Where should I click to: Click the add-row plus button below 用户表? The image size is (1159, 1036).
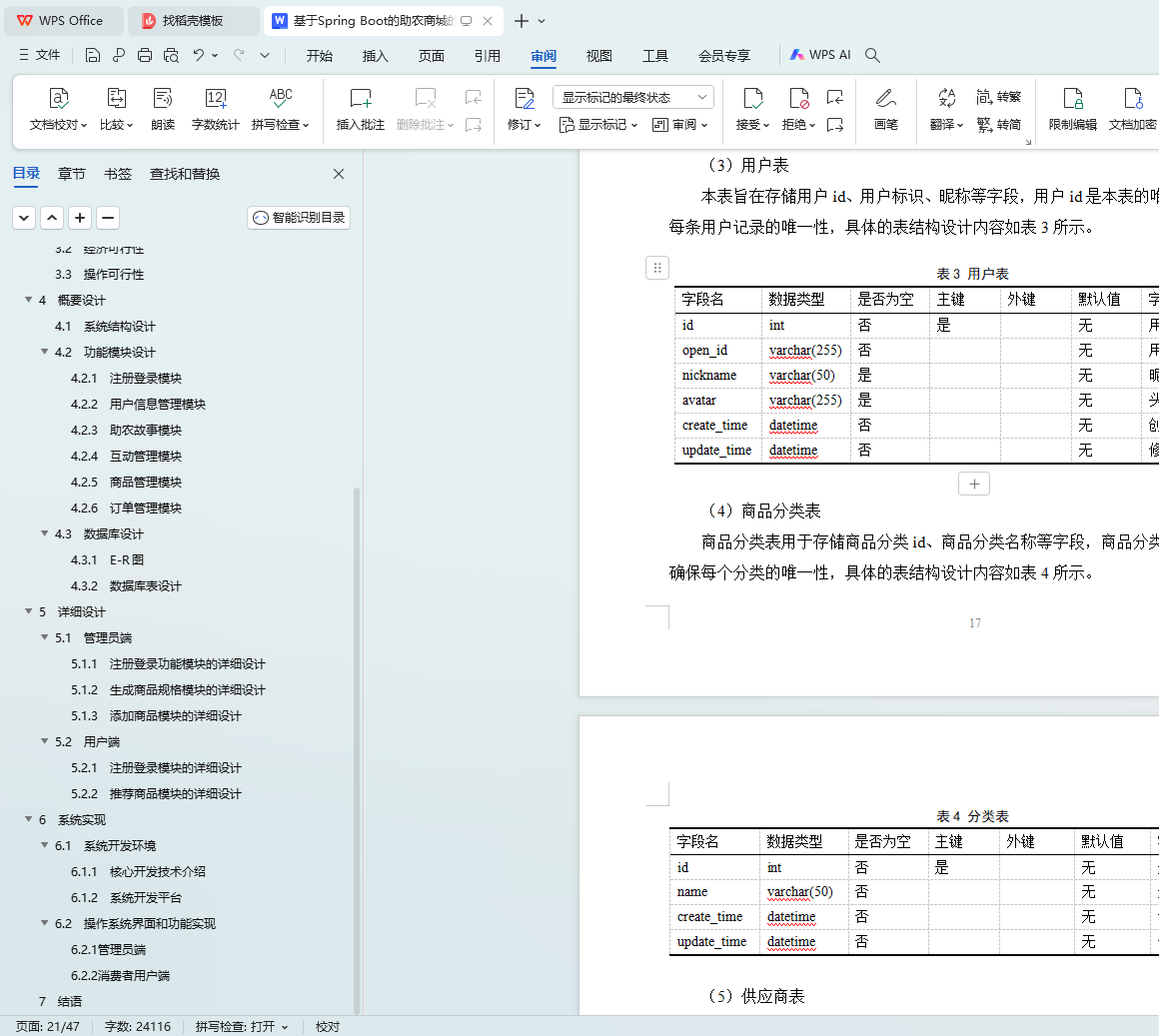coord(973,484)
